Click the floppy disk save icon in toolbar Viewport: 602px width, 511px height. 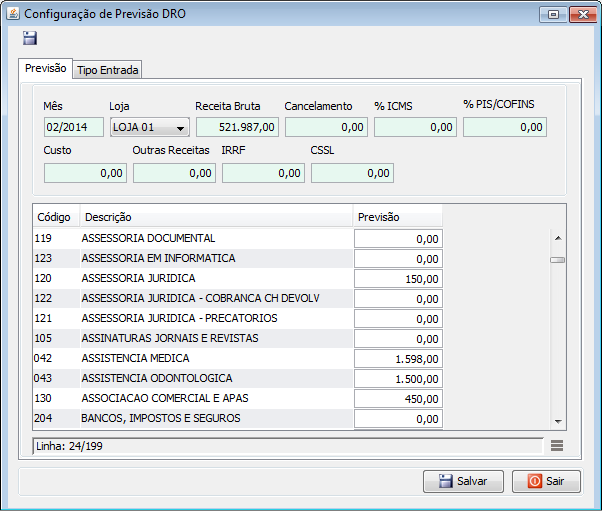point(30,38)
